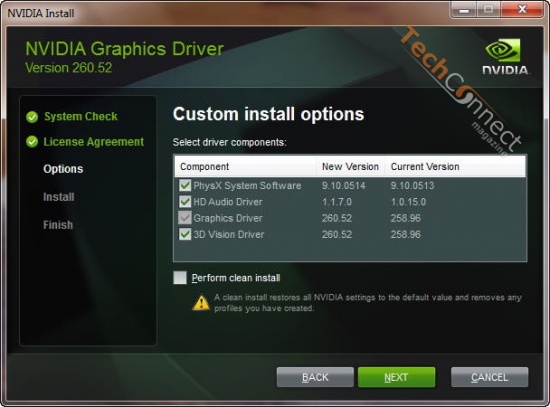Image resolution: width=550 pixels, height=407 pixels.
Task: Click the New Version column header
Action: coord(350,166)
